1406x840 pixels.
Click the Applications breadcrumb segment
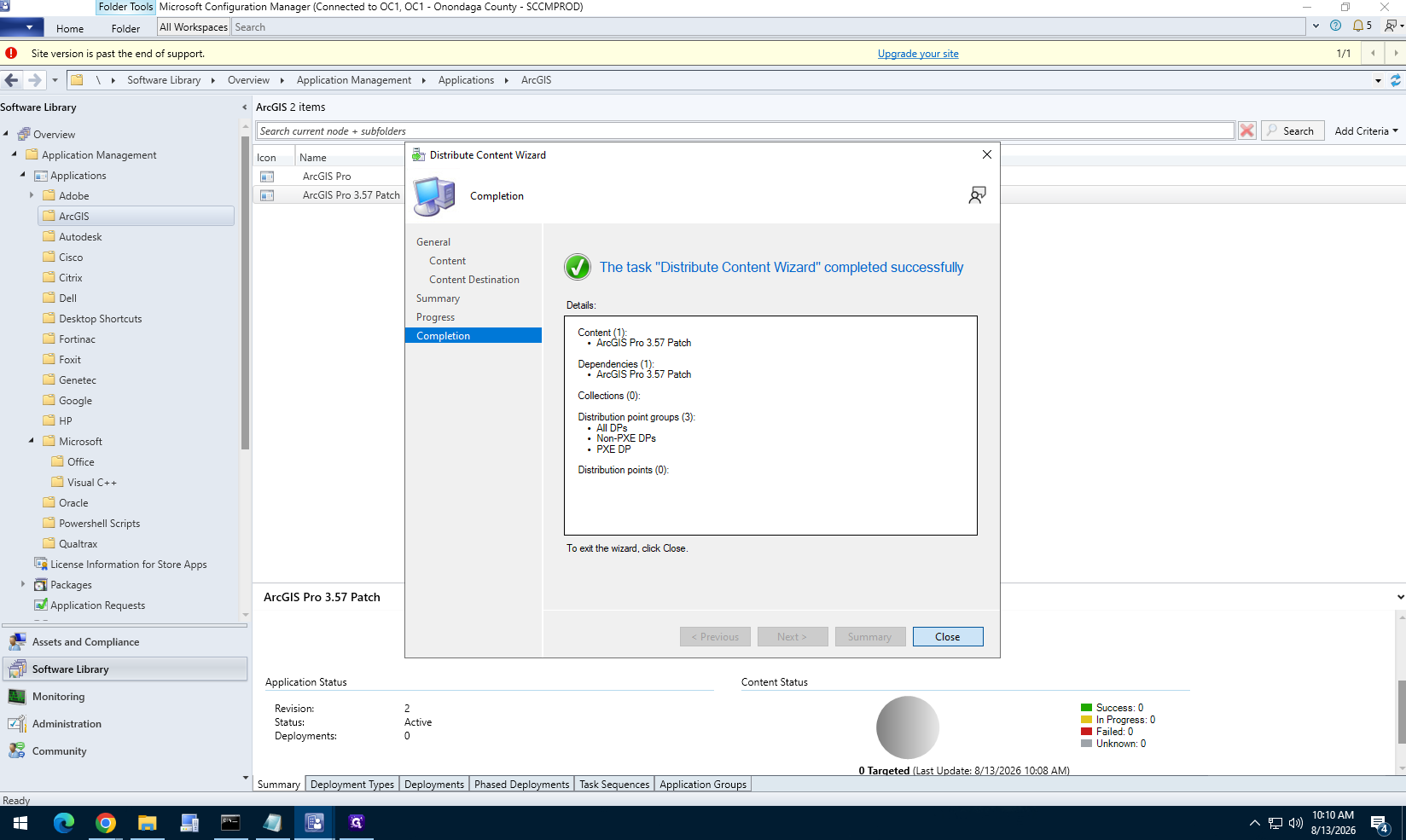click(466, 80)
